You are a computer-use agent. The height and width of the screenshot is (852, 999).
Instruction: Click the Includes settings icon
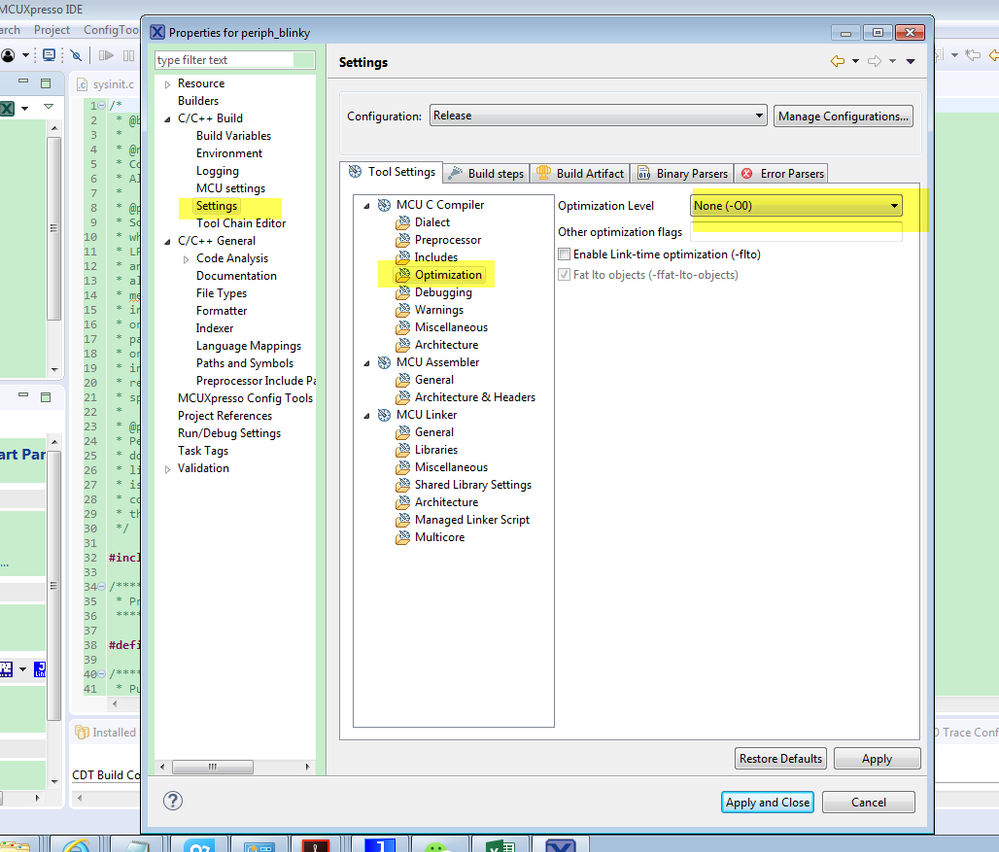pos(403,257)
